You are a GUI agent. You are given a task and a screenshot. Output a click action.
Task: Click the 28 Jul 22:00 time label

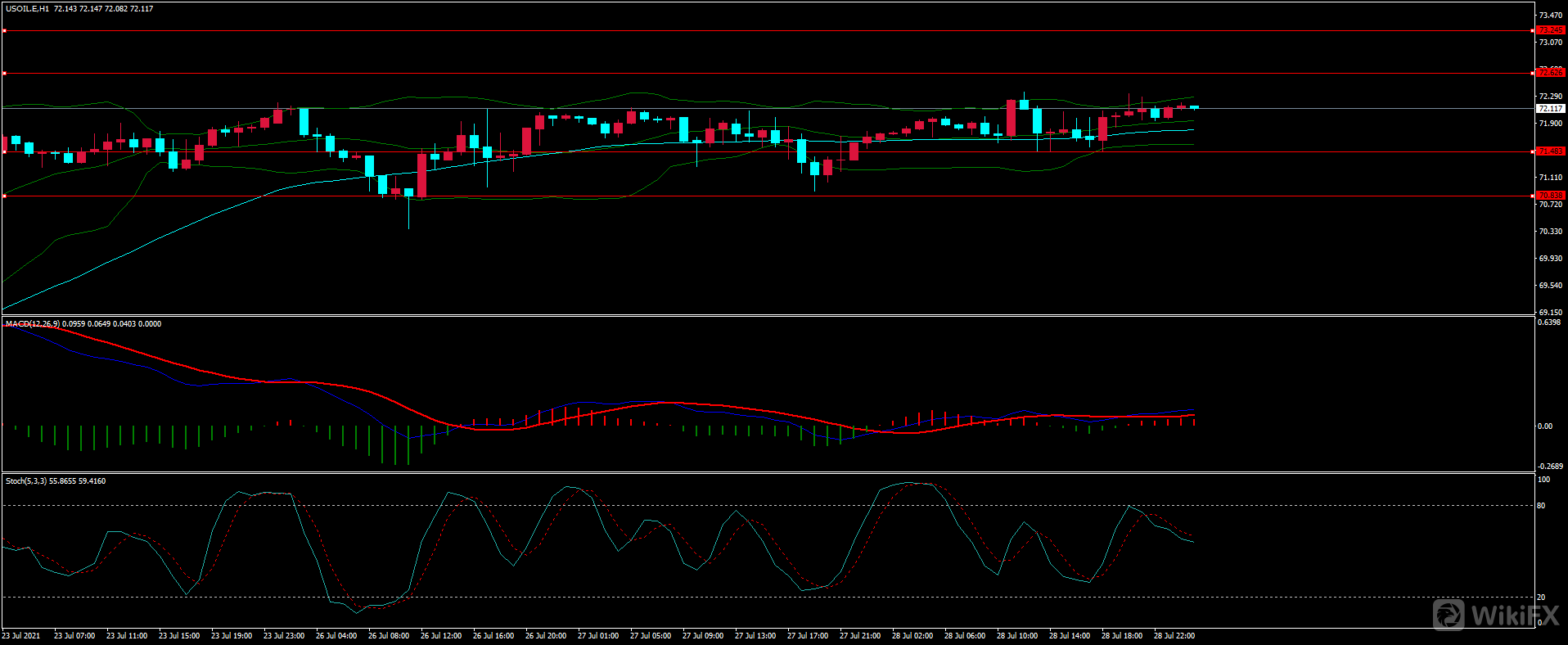tap(1174, 636)
